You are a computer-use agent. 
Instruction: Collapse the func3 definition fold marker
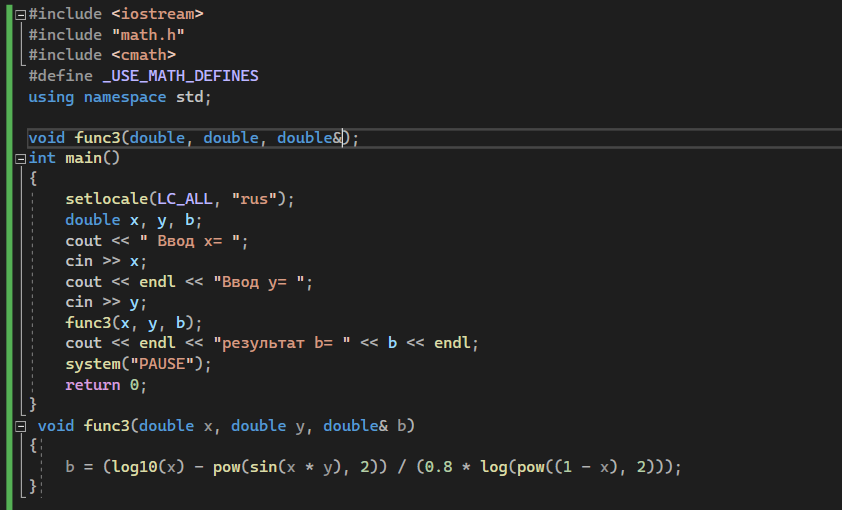(20, 427)
